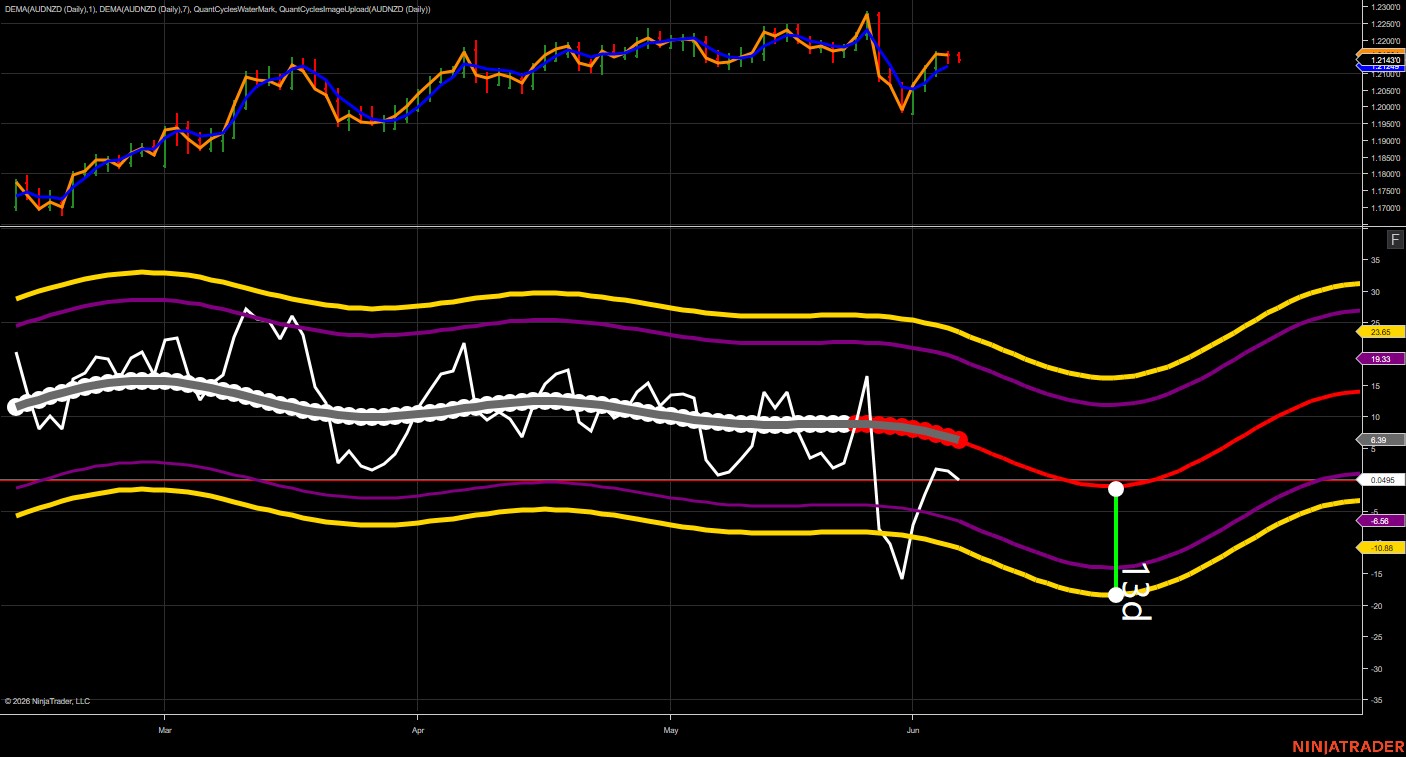Click the DEMA(AUDNZD (Daily),1) indicator label
This screenshot has width=1406, height=757.
click(x=52, y=9)
